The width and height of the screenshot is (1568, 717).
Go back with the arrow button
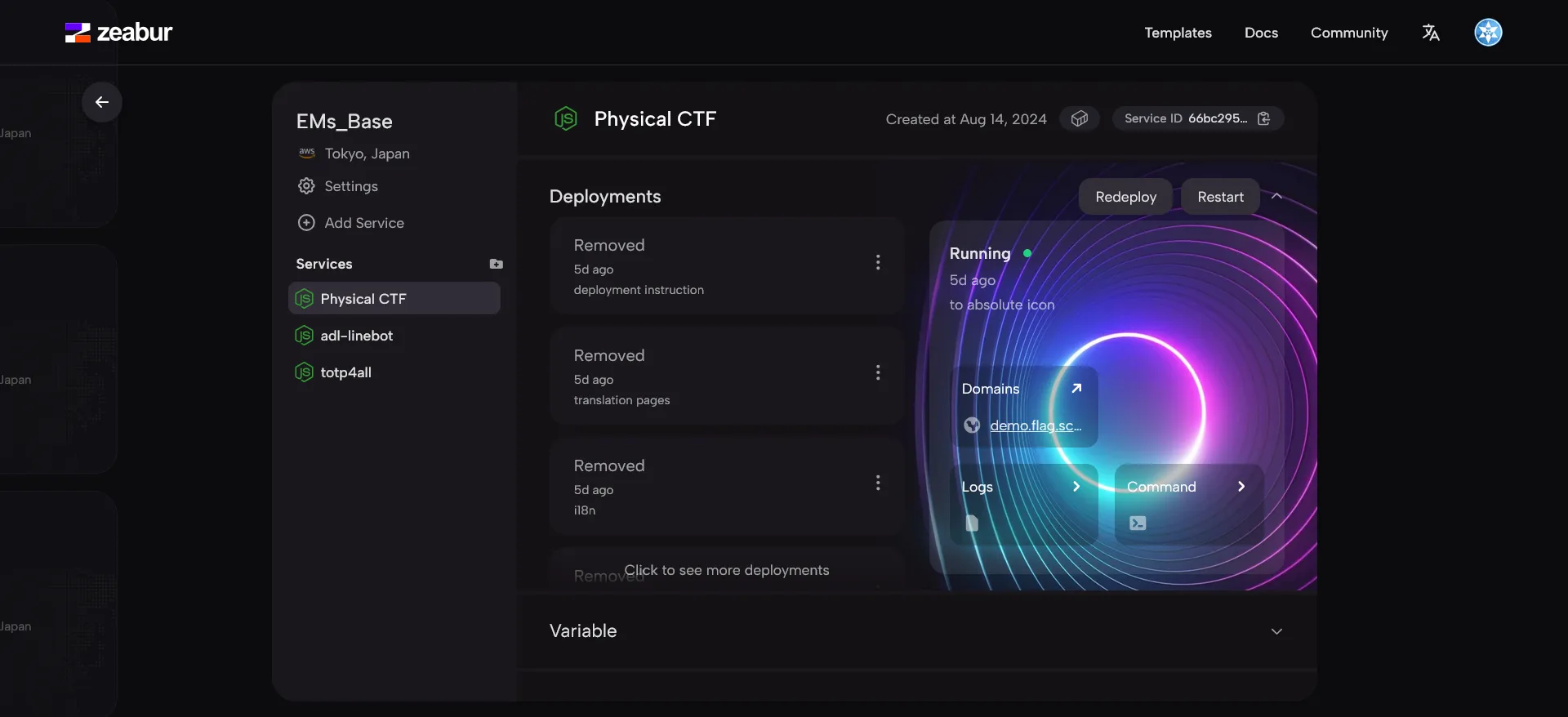click(102, 102)
